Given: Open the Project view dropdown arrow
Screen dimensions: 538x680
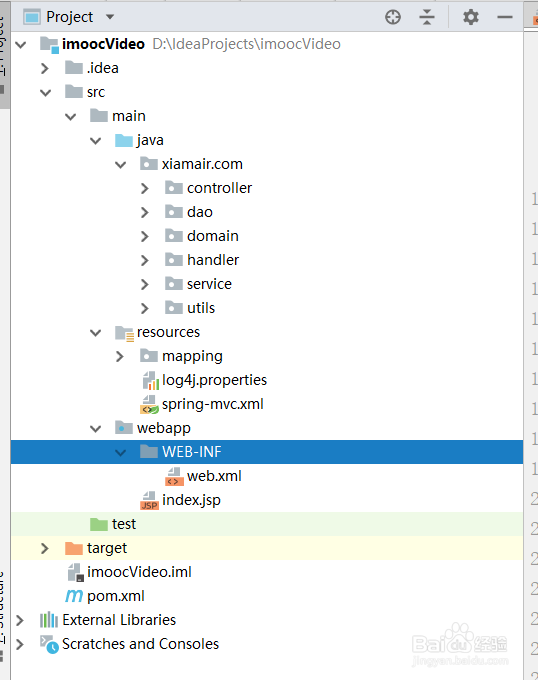Looking at the screenshot, I should pos(110,17).
